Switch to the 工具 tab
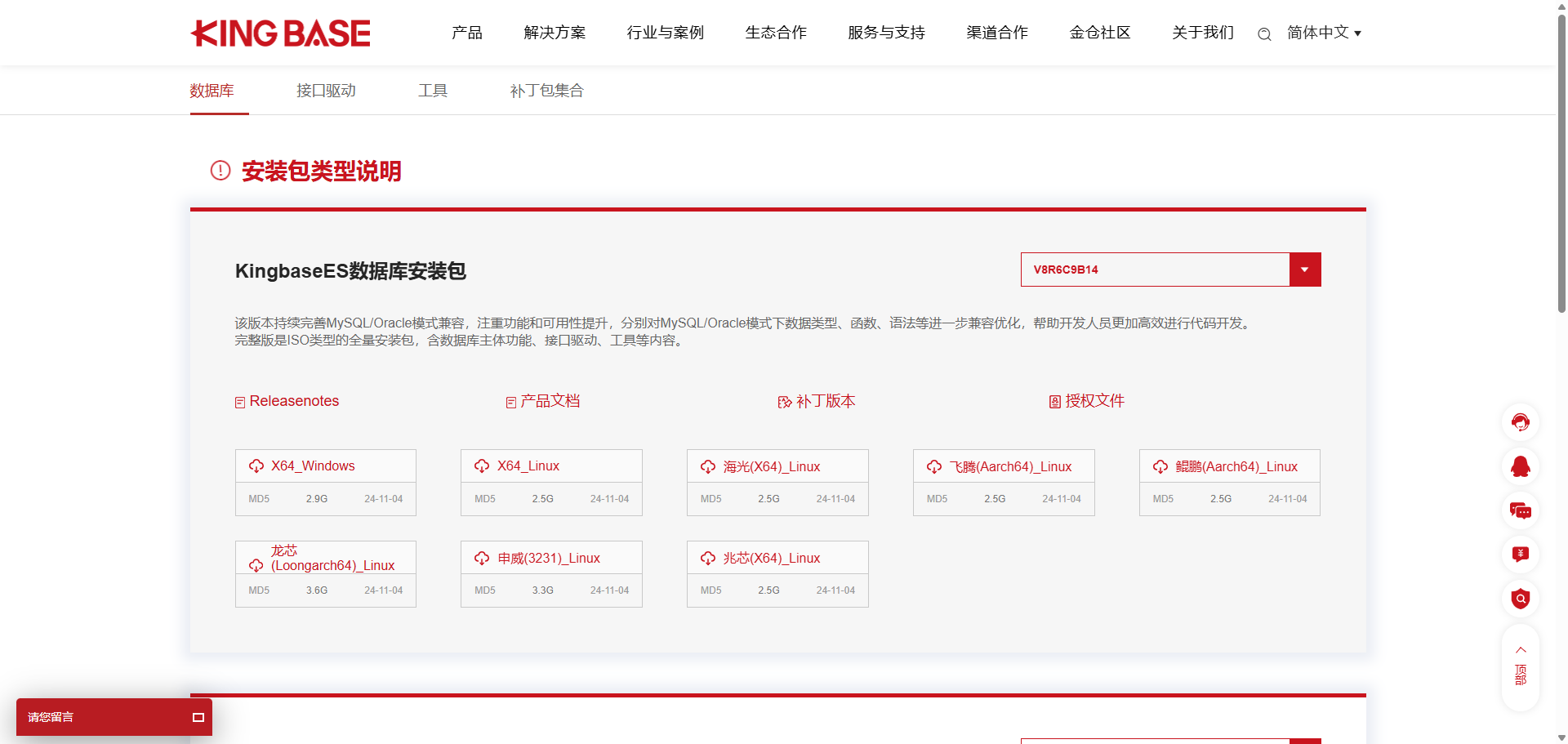 tap(433, 91)
